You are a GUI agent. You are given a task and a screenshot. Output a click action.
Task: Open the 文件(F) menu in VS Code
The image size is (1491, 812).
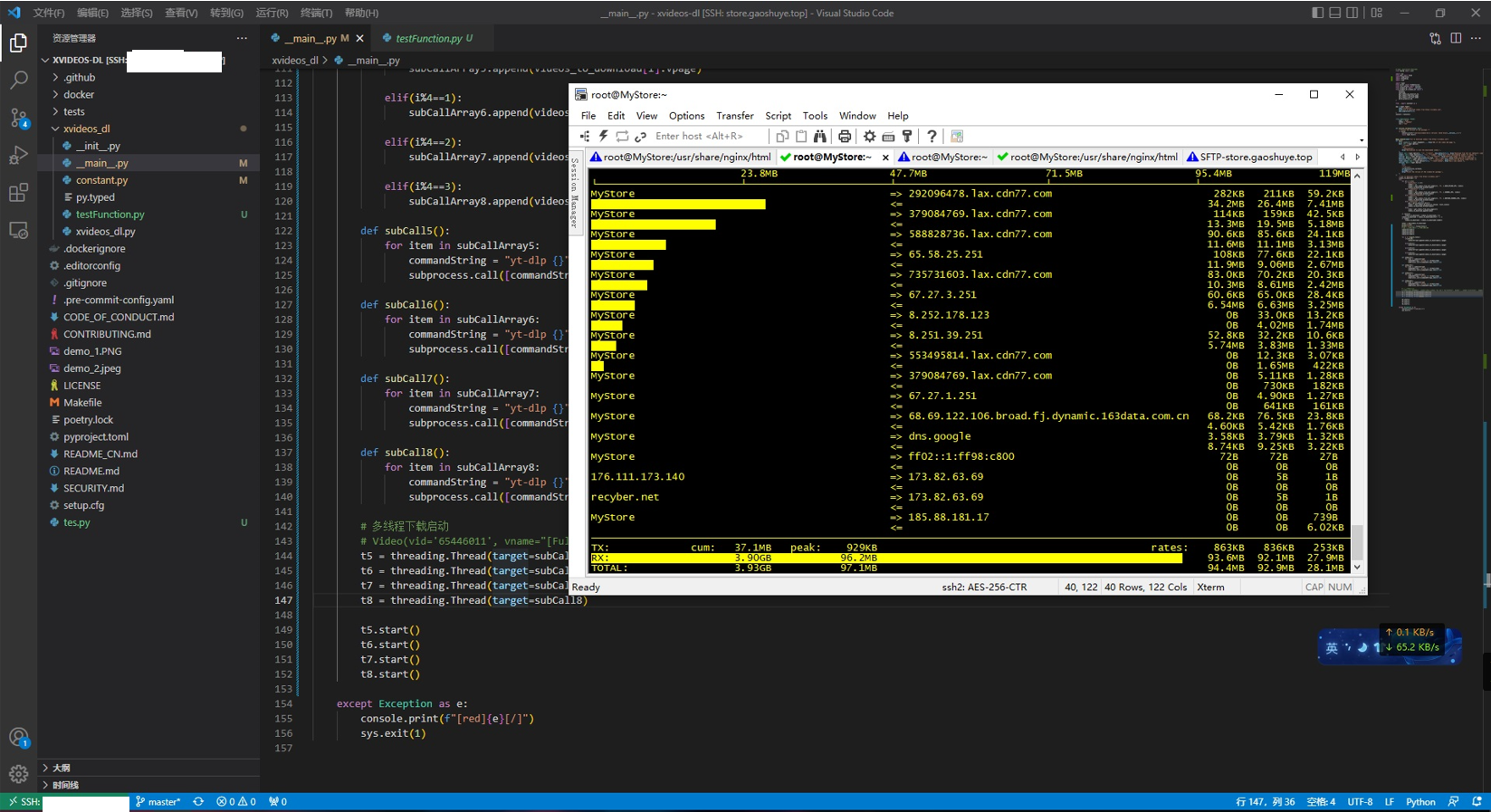click(x=49, y=13)
